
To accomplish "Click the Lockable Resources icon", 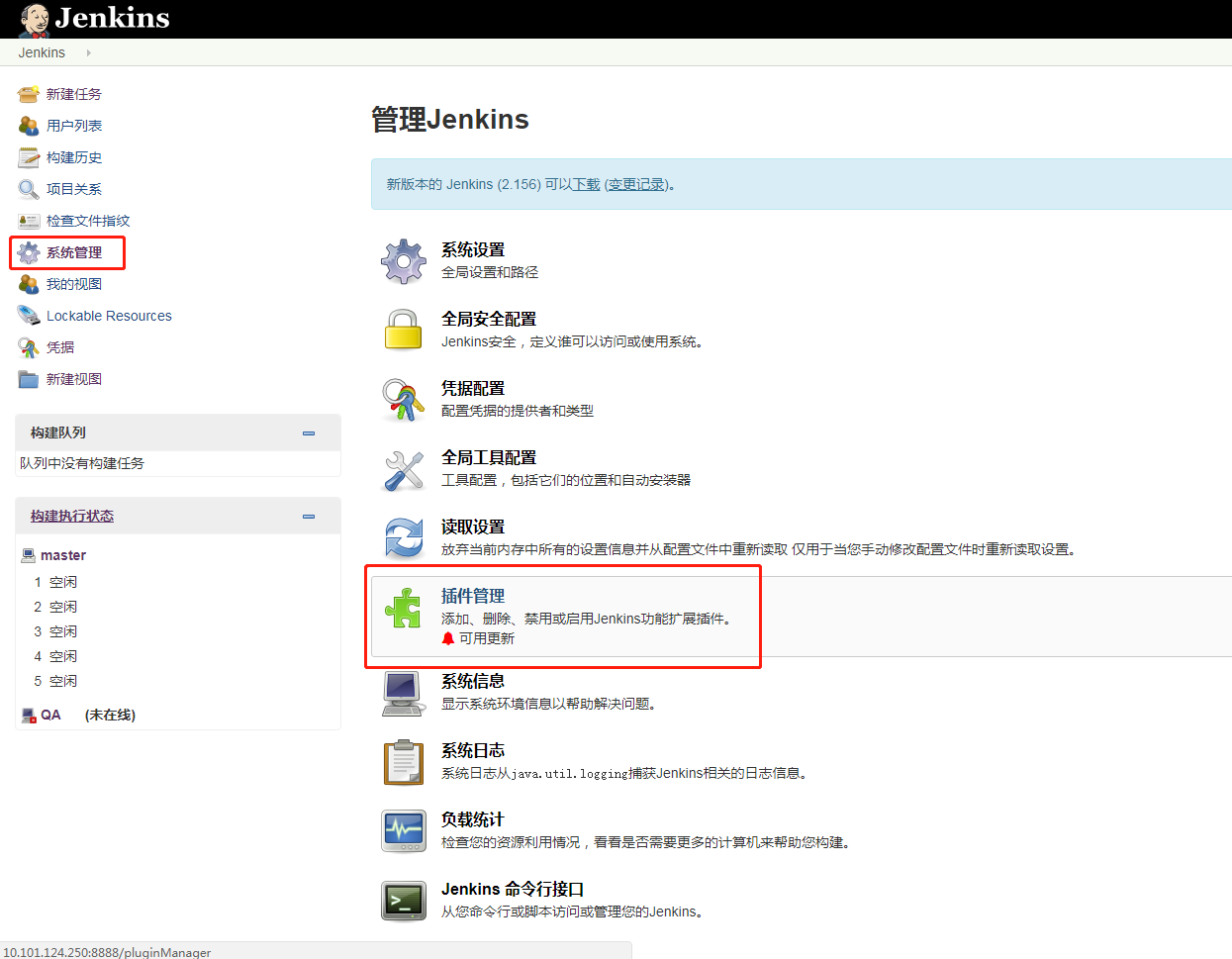I will [29, 316].
